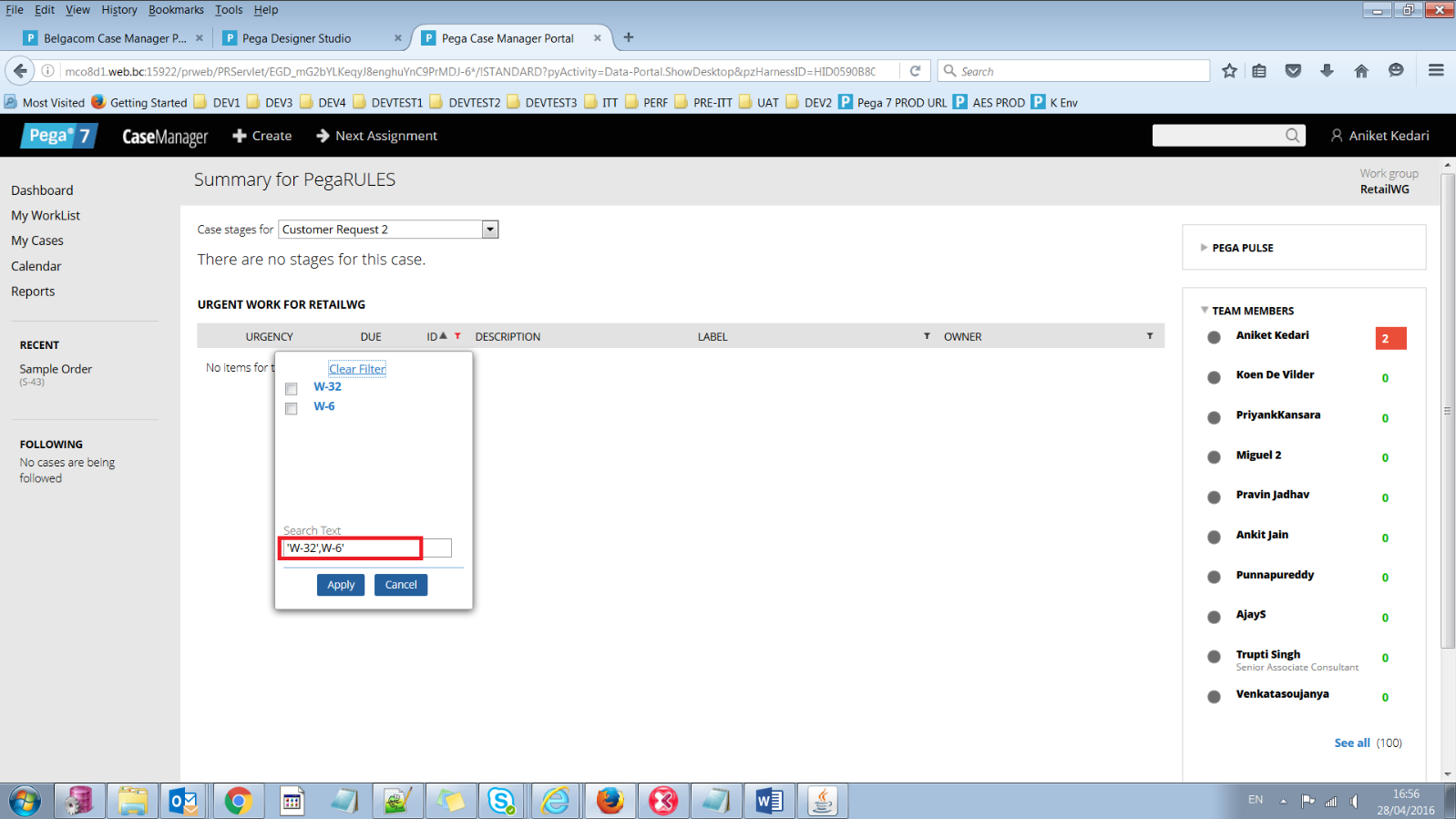Click the Firefox downloads arrow icon
Screen dimensions: 1456x819
tap(1327, 71)
